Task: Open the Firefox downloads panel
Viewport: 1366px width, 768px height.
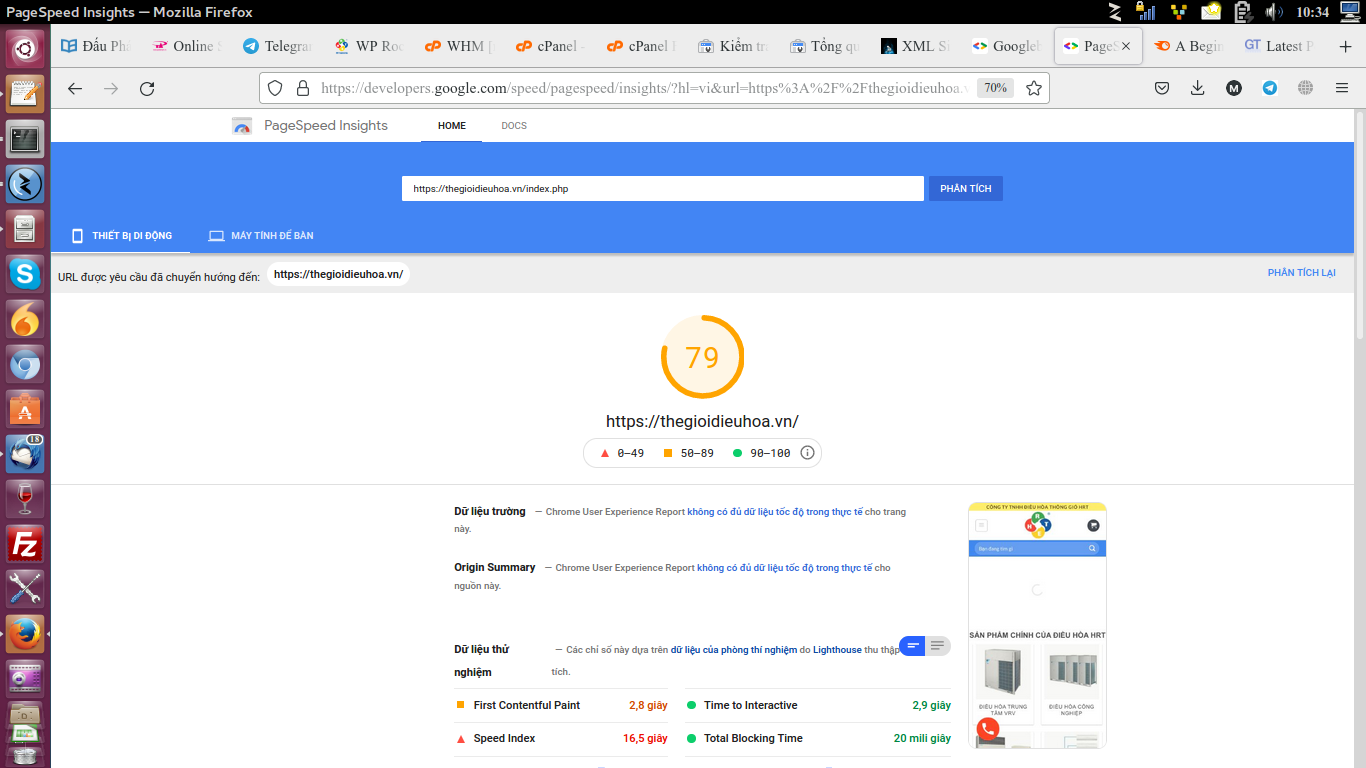Action: coord(1198,88)
